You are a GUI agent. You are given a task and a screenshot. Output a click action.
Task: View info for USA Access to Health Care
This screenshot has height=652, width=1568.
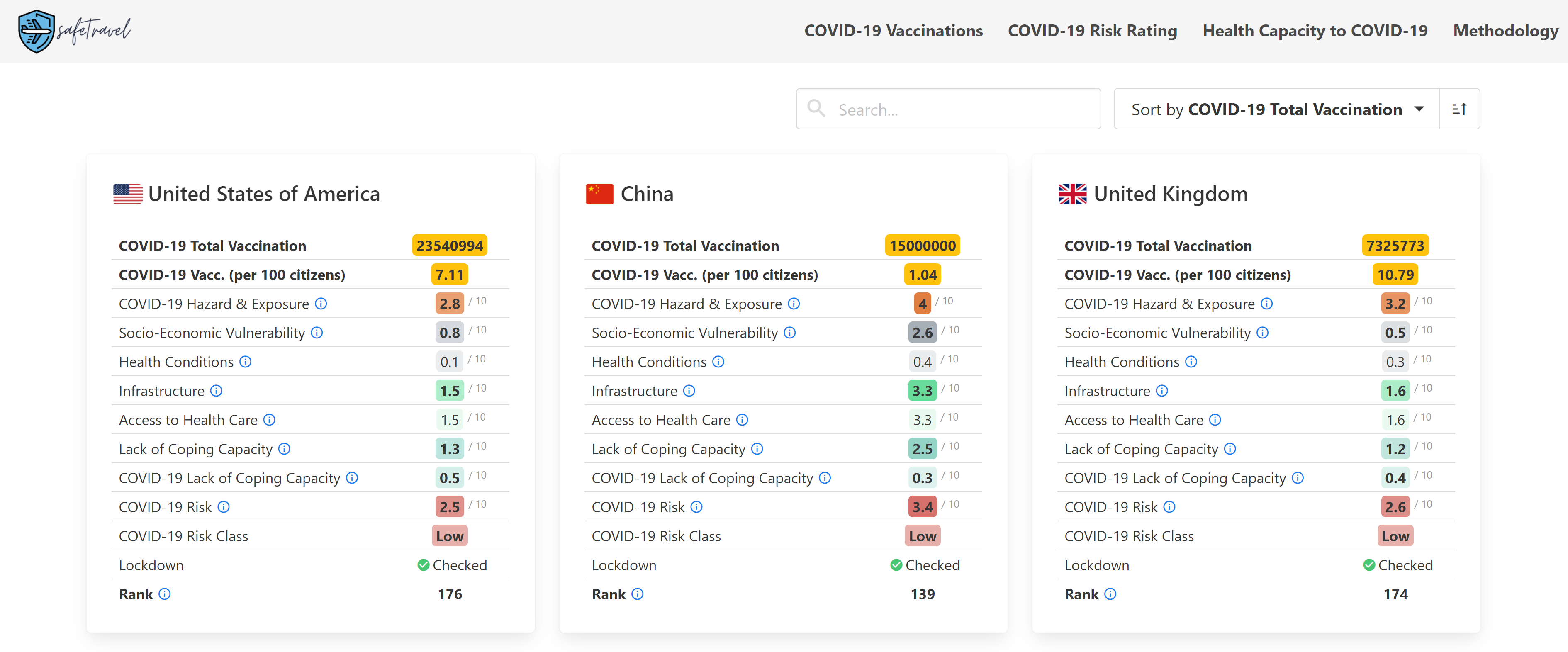[270, 419]
